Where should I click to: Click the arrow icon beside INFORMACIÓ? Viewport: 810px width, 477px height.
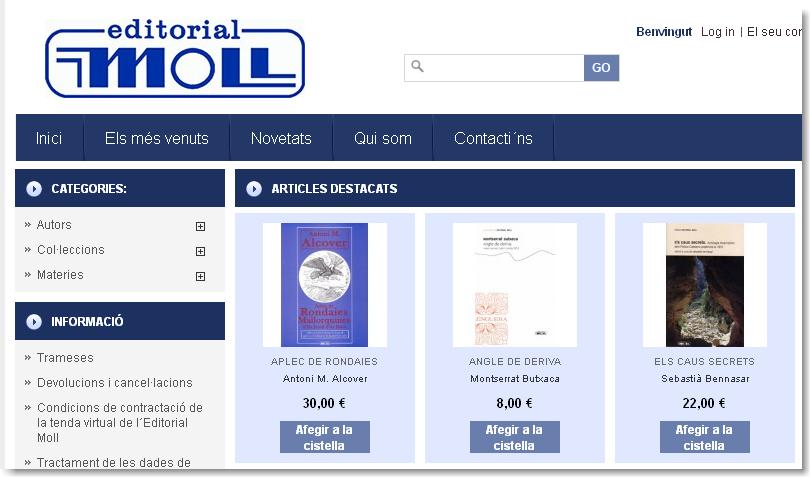coord(34,321)
